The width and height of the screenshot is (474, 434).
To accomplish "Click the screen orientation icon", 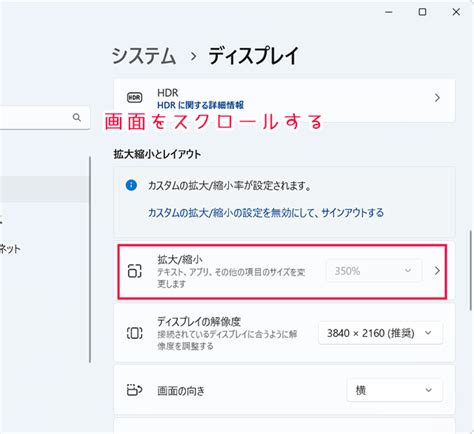I will 135,390.
